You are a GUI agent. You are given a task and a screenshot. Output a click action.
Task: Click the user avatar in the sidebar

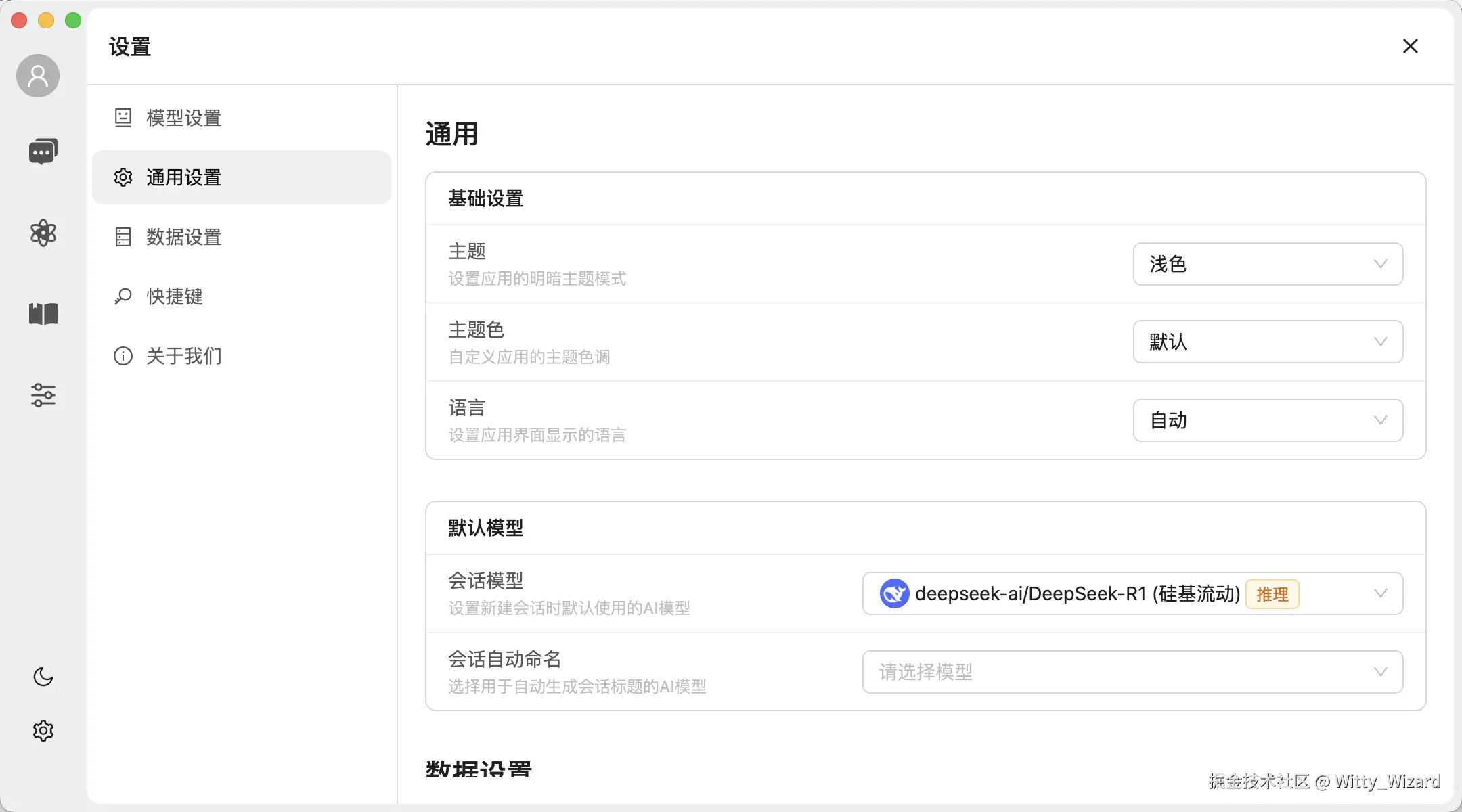37,75
